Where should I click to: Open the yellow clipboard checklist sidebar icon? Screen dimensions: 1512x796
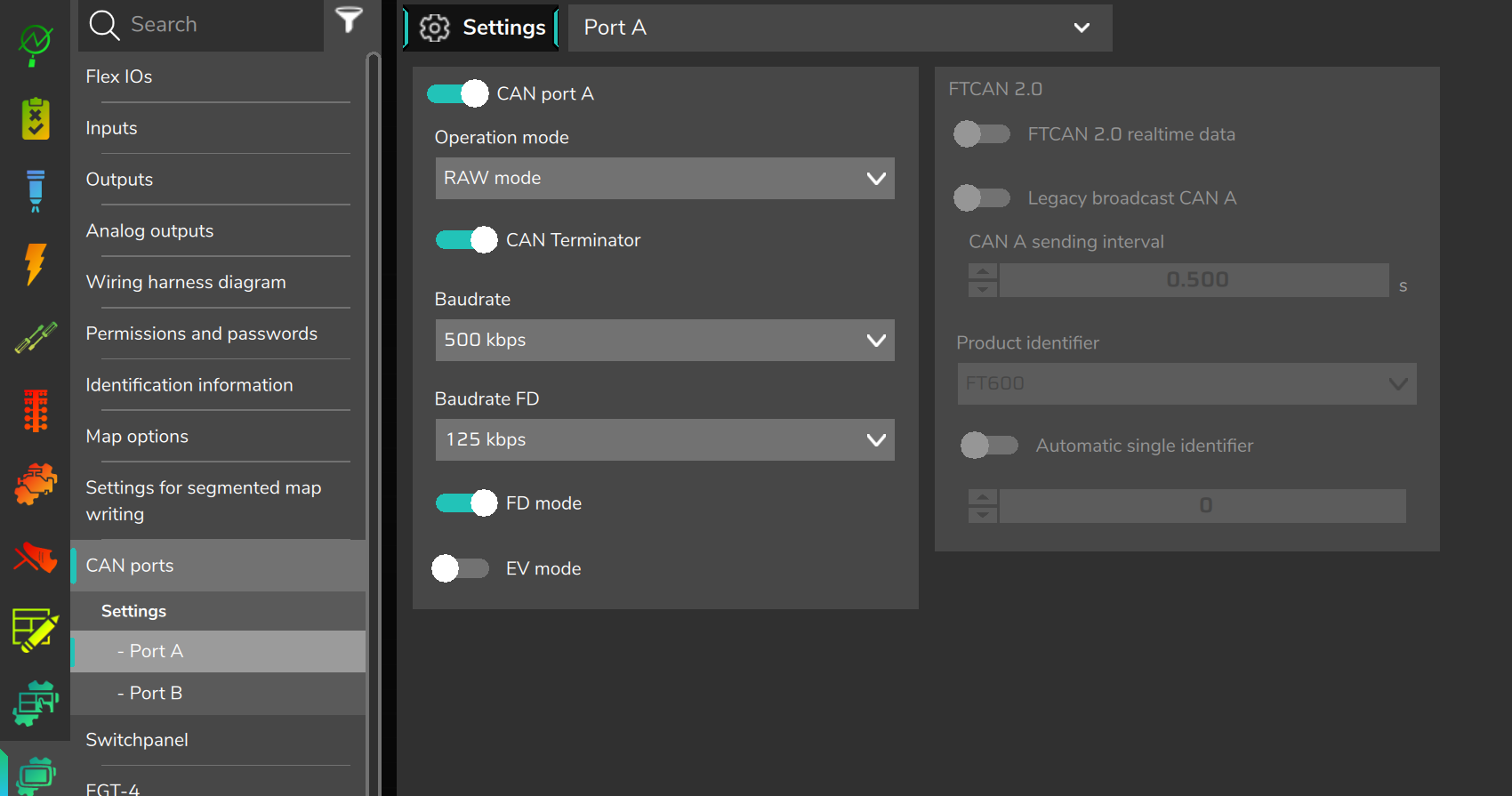pos(36,118)
